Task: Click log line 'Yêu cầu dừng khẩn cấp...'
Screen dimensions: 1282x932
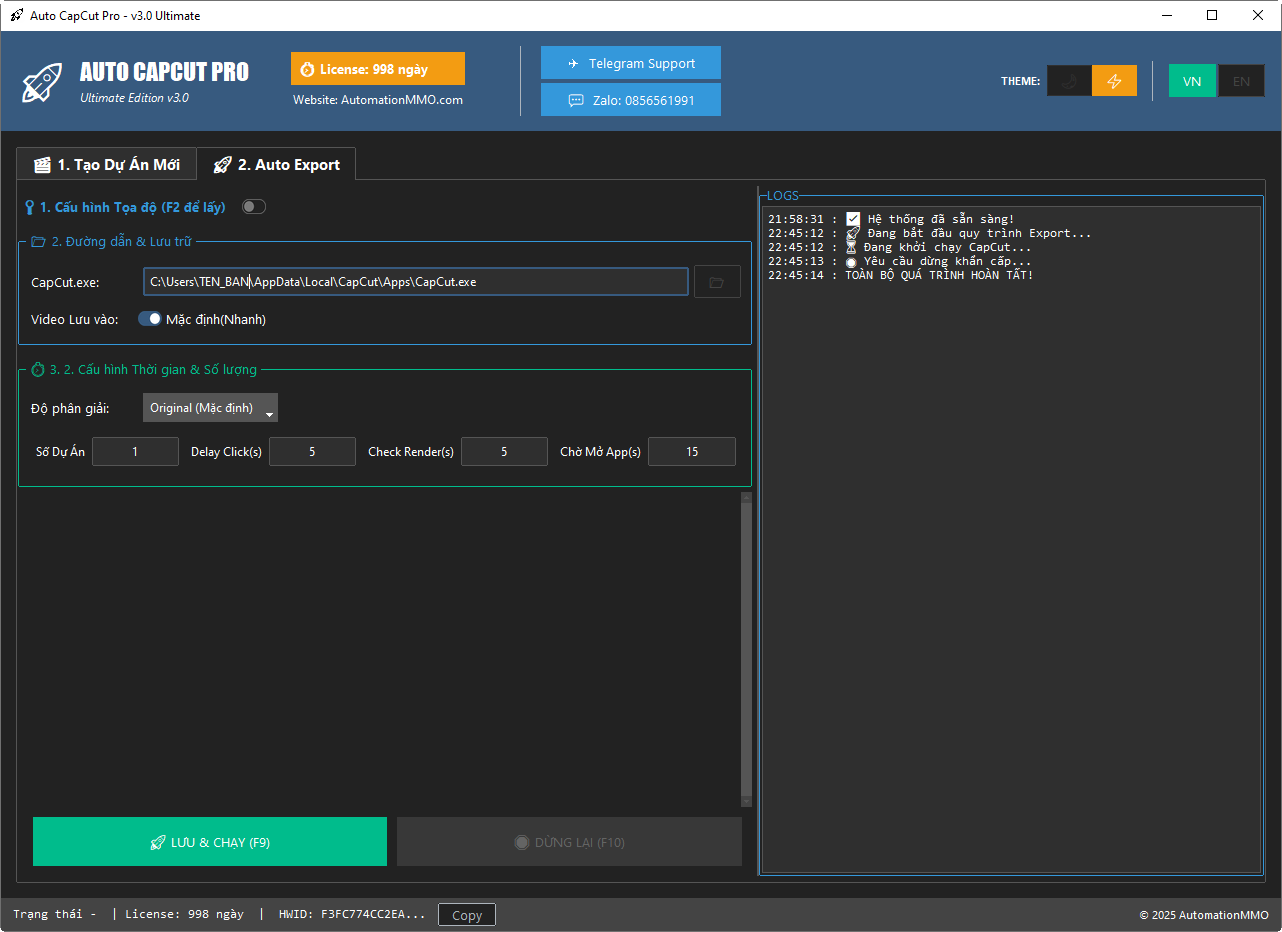Action: click(899, 261)
